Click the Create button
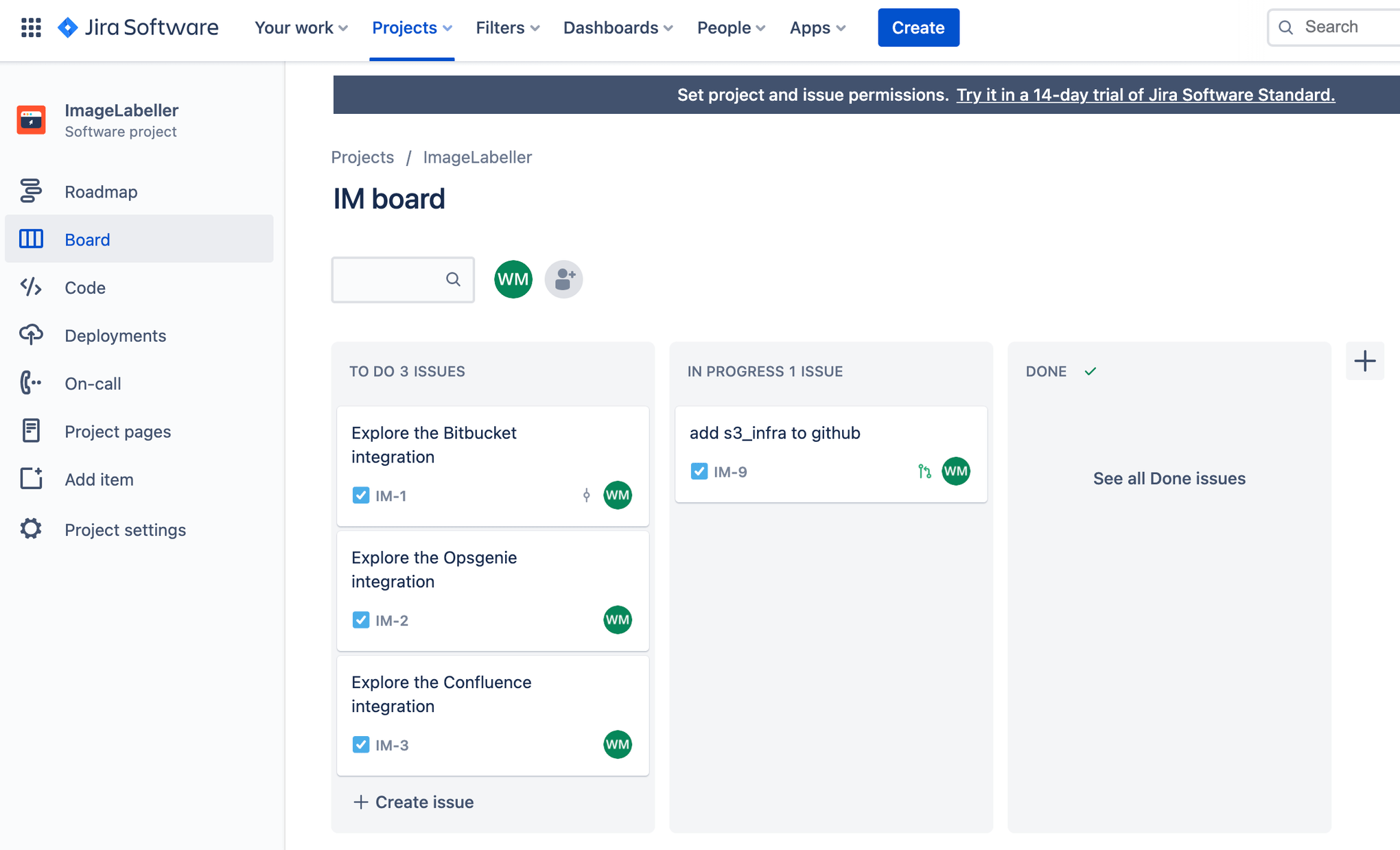This screenshot has height=850, width=1400. pos(918,27)
